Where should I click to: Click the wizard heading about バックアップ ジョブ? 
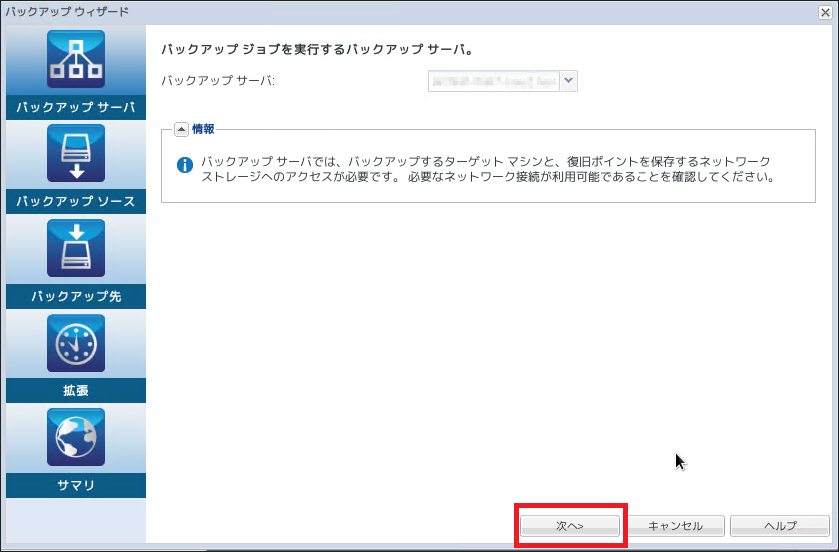coord(317,50)
